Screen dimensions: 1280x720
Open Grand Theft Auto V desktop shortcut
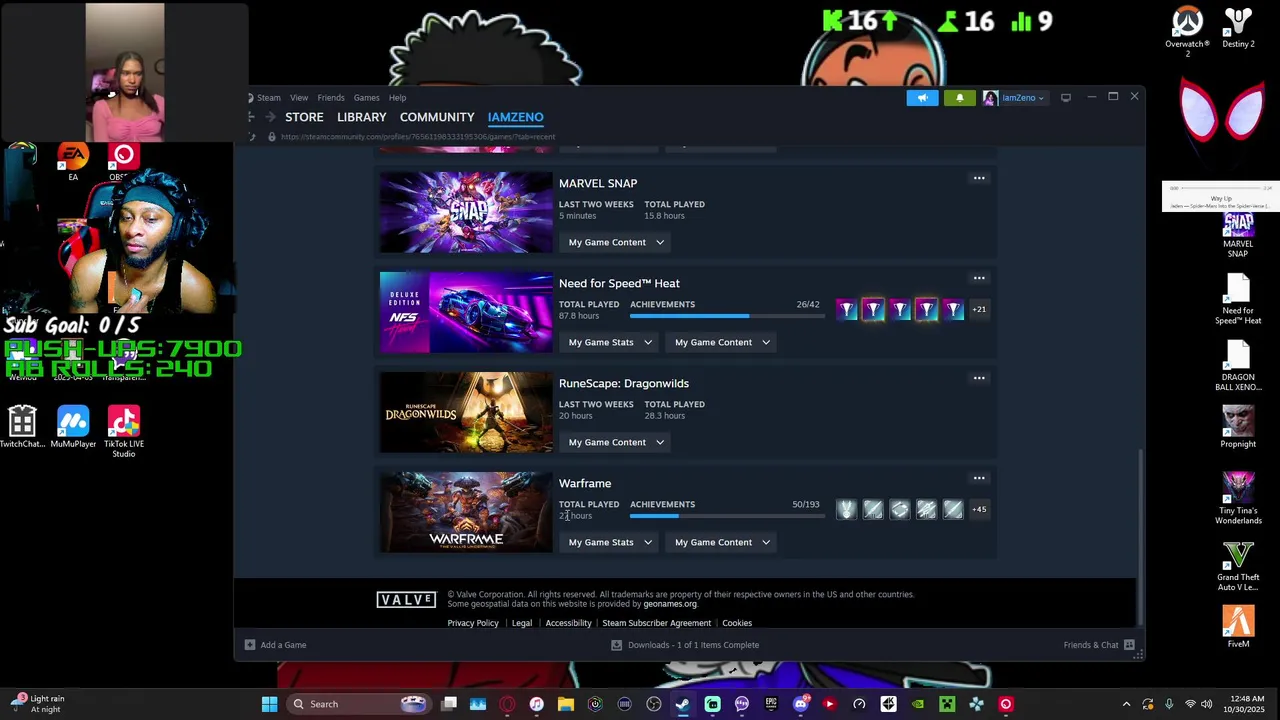click(1238, 566)
